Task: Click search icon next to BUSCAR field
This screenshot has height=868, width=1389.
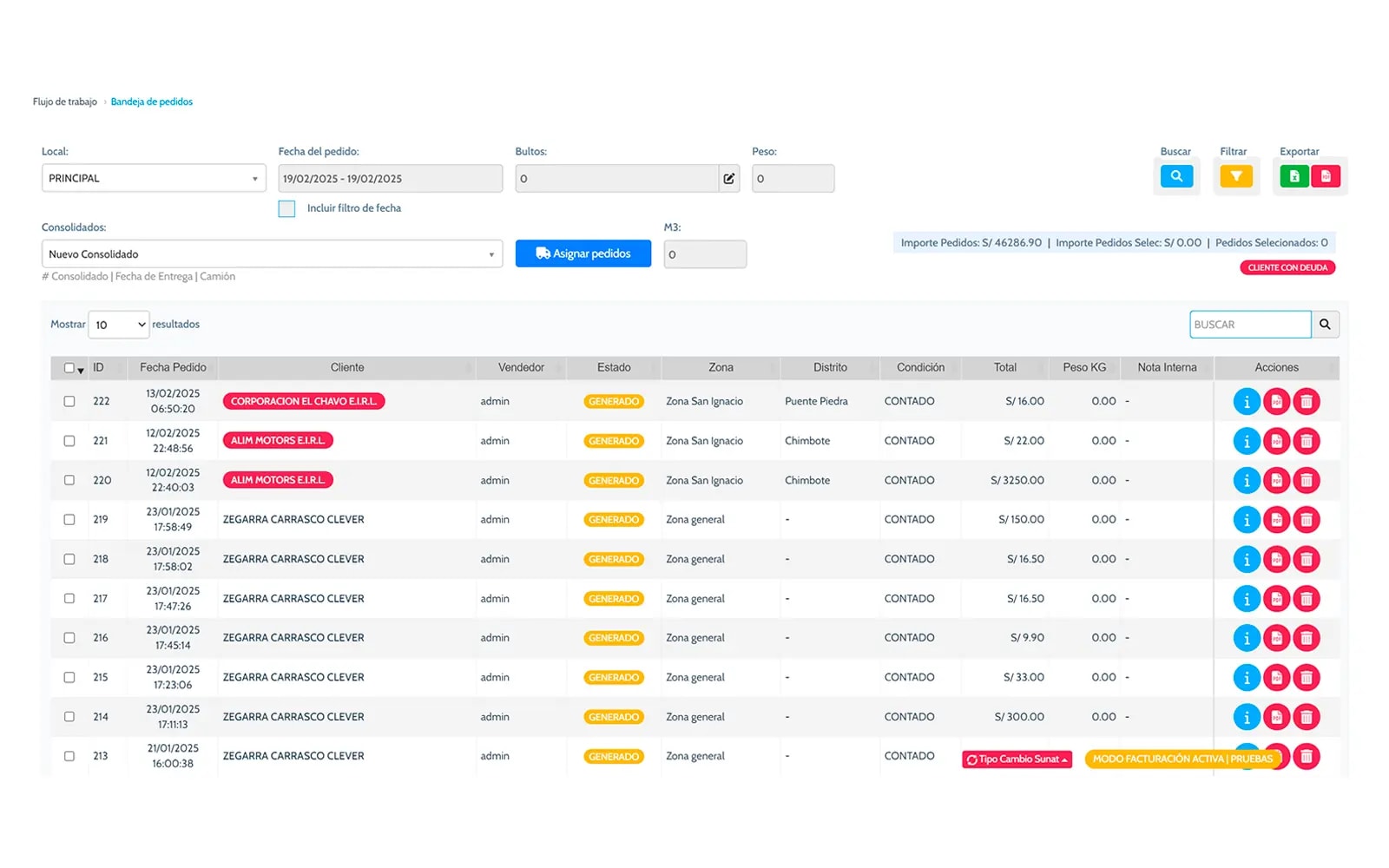Action: (1325, 325)
